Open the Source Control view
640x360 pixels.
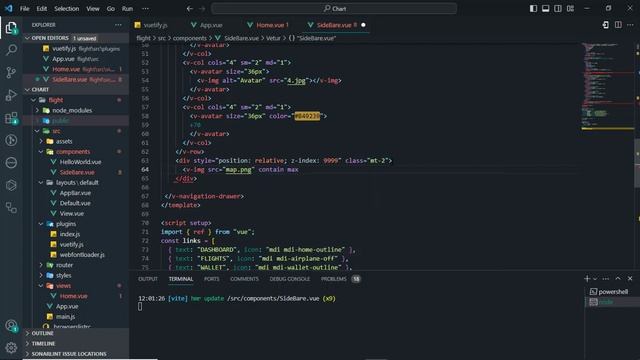pos(11,73)
